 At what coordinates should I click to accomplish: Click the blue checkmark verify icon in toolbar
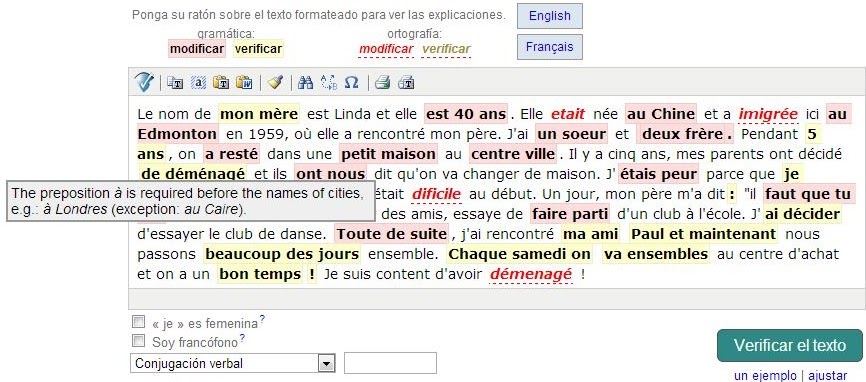pyautogui.click(x=145, y=83)
